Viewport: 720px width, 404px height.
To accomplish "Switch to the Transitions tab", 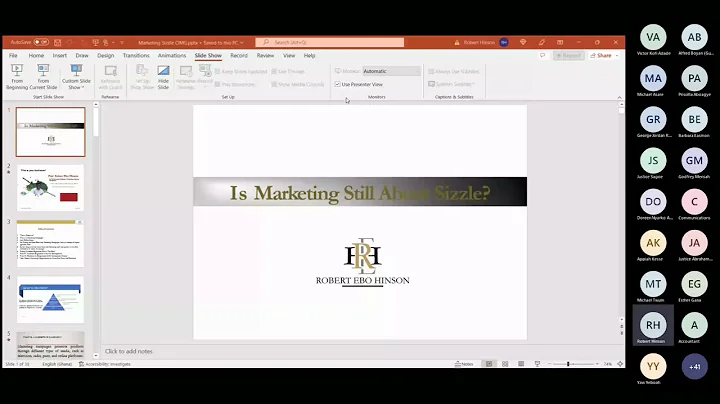I will (x=136, y=56).
